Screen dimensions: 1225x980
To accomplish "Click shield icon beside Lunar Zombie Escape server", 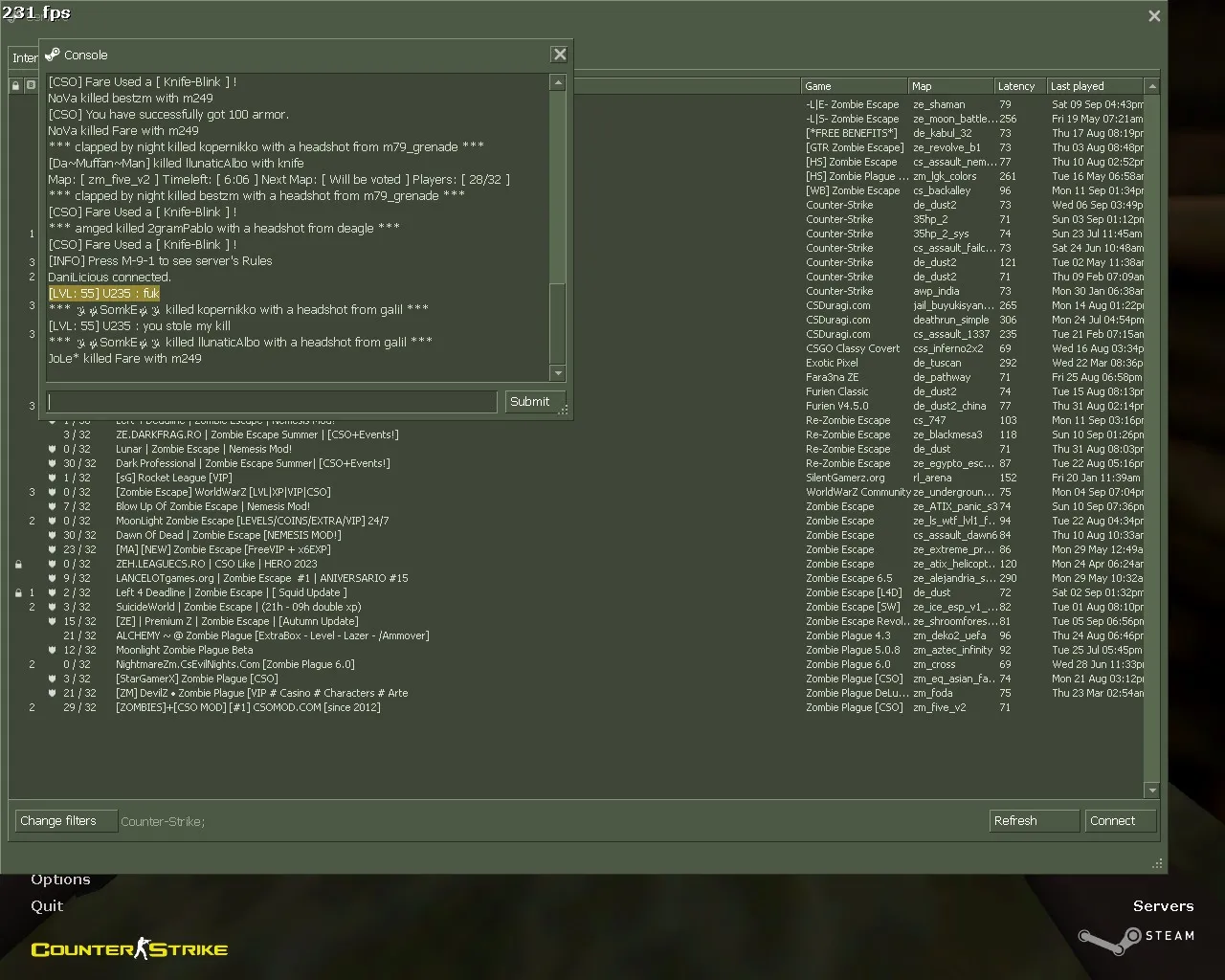I will tap(54, 450).
